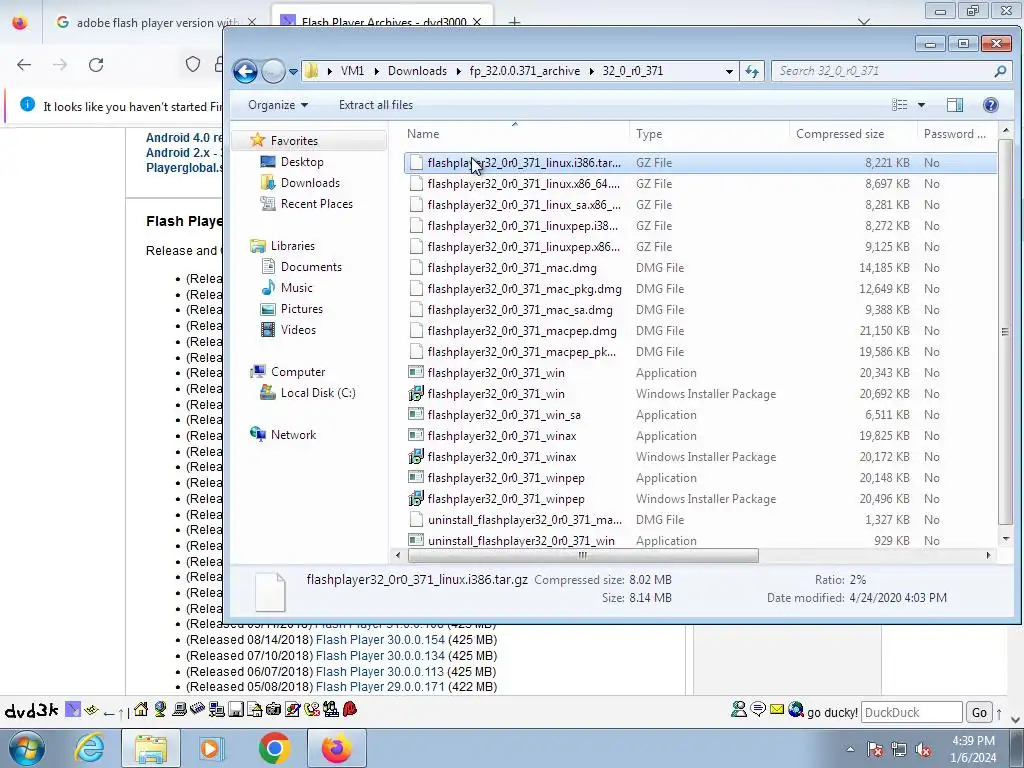Open the Organize menu
This screenshot has height=768, width=1024.
click(x=278, y=105)
